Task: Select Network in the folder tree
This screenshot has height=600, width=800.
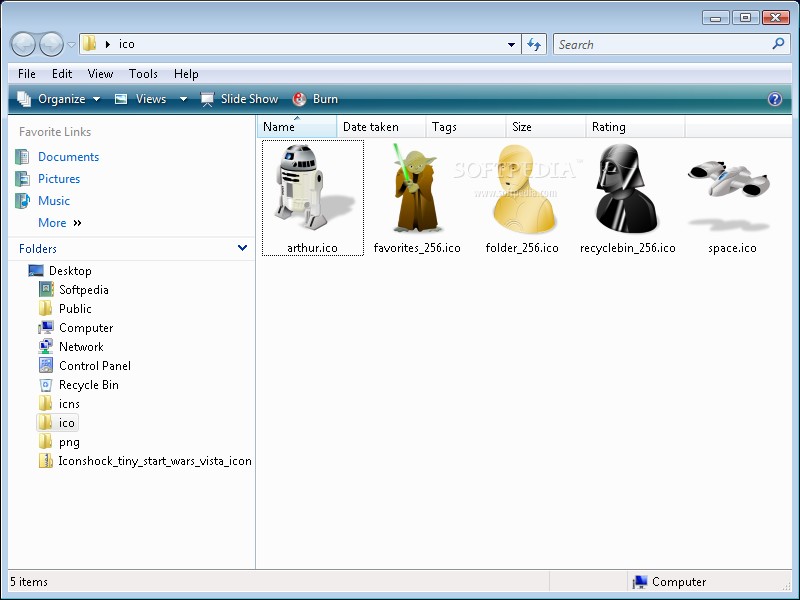Action: (x=81, y=347)
